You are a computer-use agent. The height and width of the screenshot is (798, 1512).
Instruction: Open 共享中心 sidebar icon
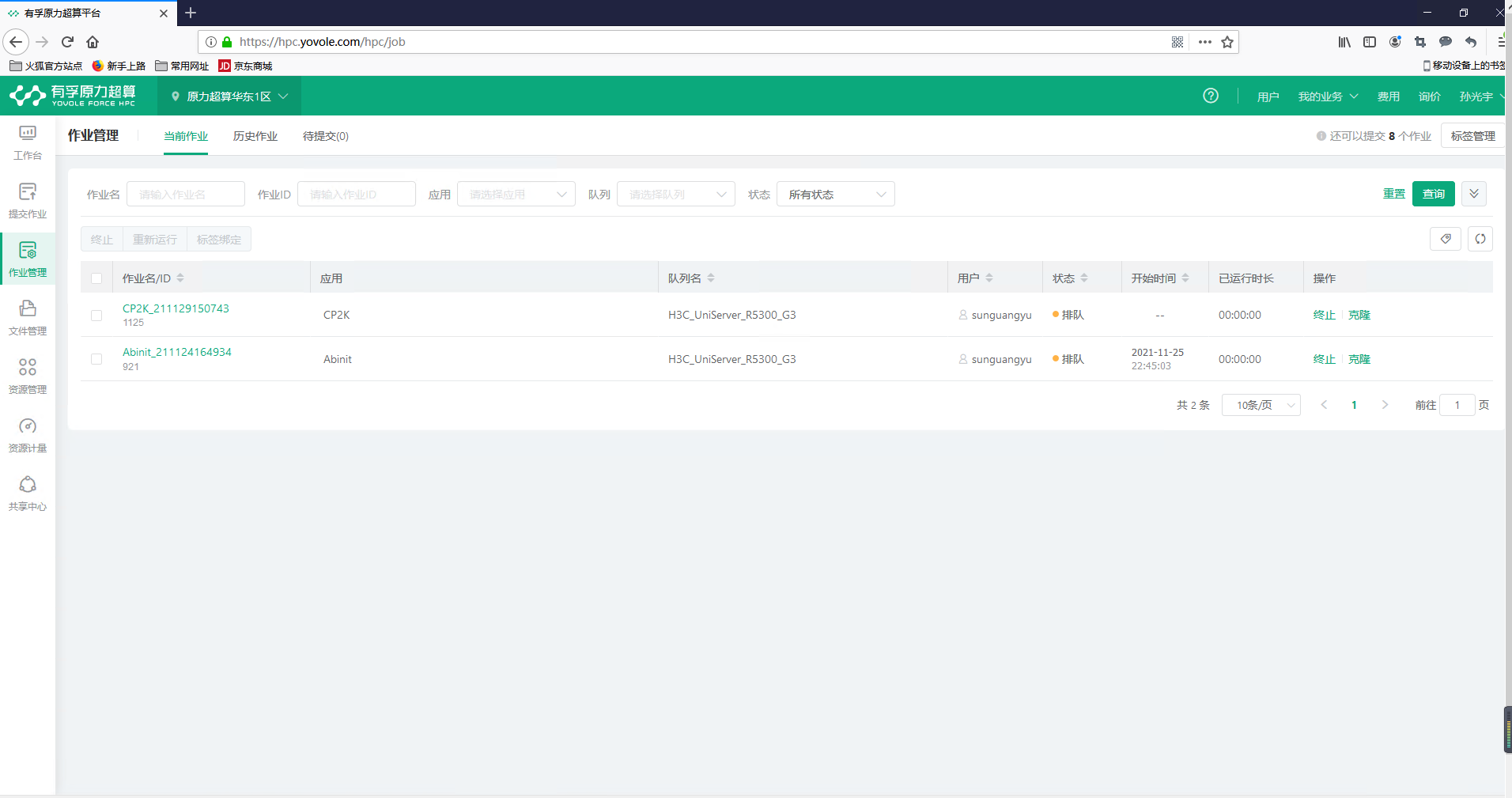pos(28,494)
